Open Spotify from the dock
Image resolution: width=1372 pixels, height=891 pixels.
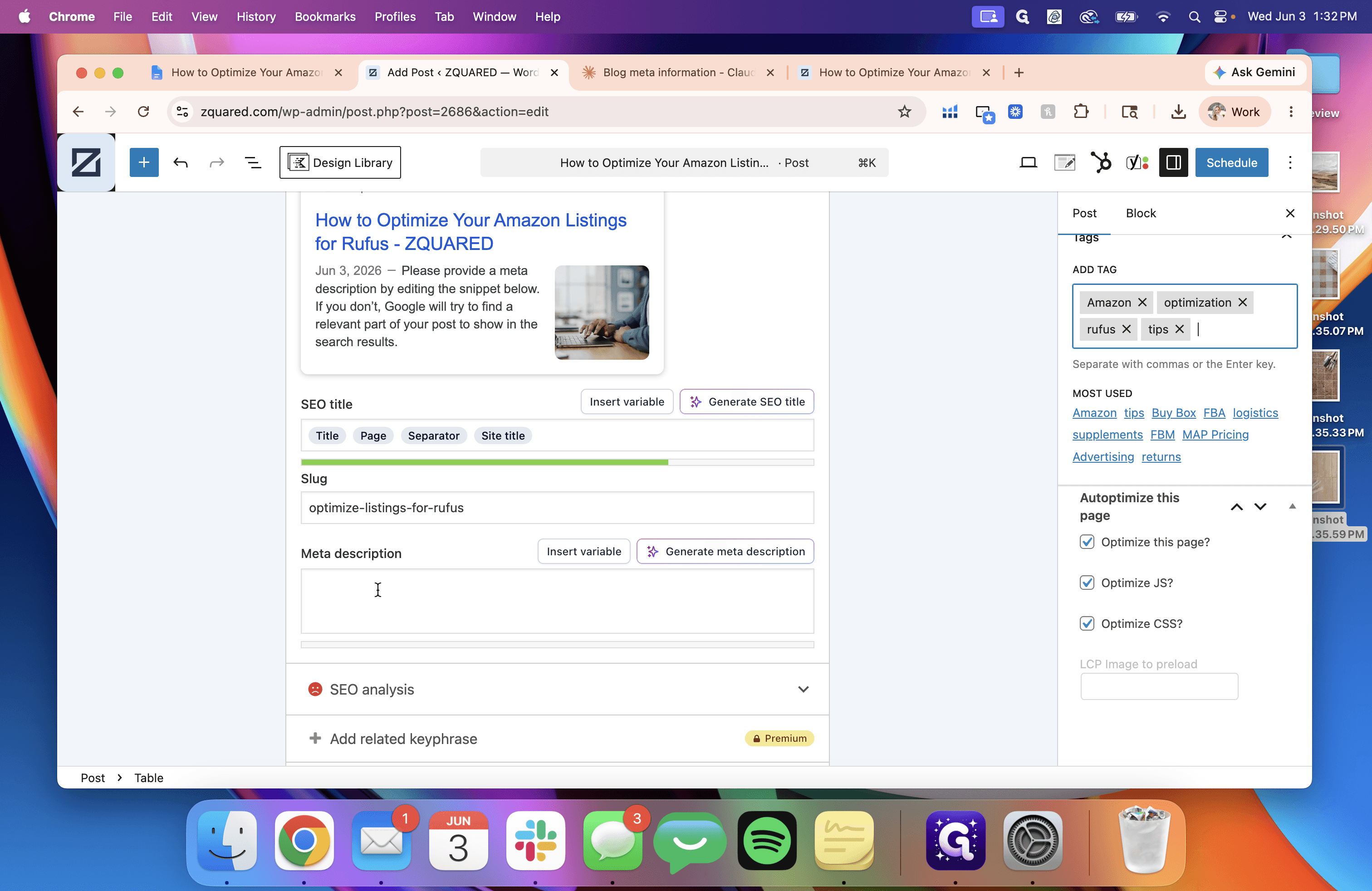[x=767, y=841]
